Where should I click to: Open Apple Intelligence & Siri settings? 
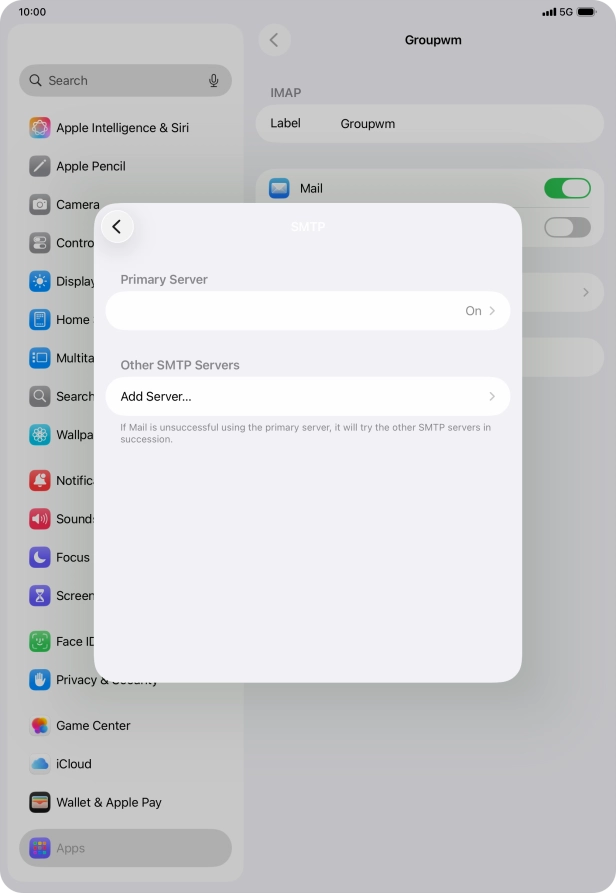tap(122, 128)
